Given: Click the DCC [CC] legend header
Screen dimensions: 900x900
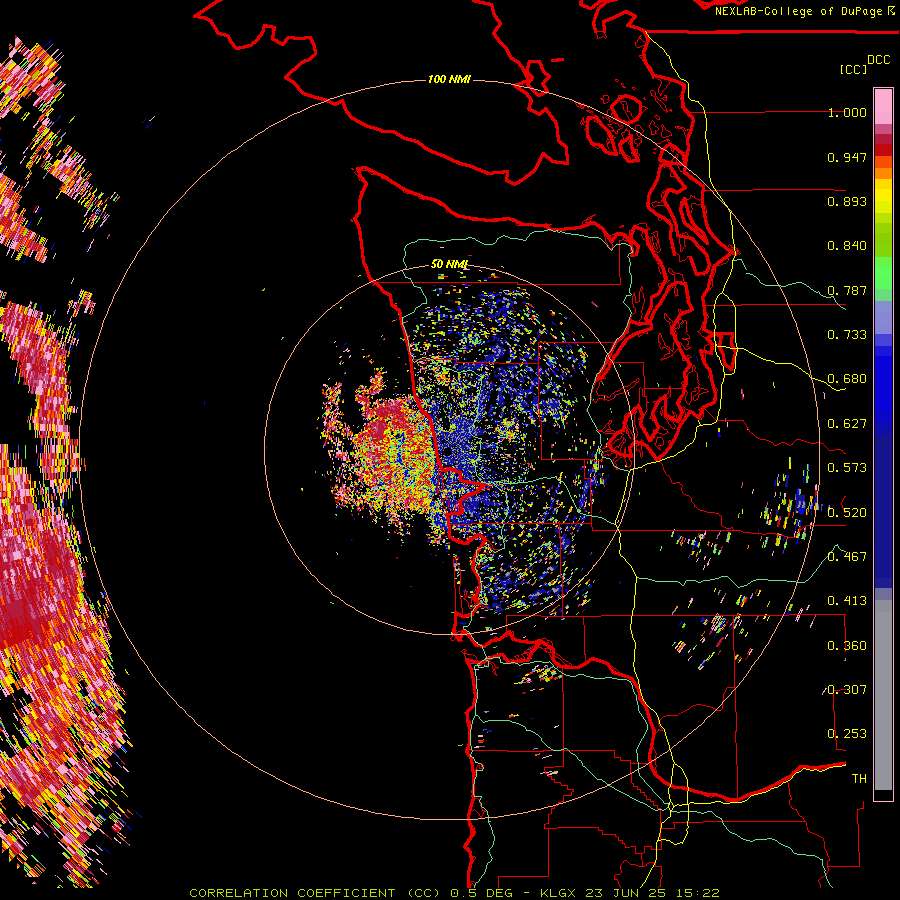Looking at the screenshot, I should tap(864, 64).
